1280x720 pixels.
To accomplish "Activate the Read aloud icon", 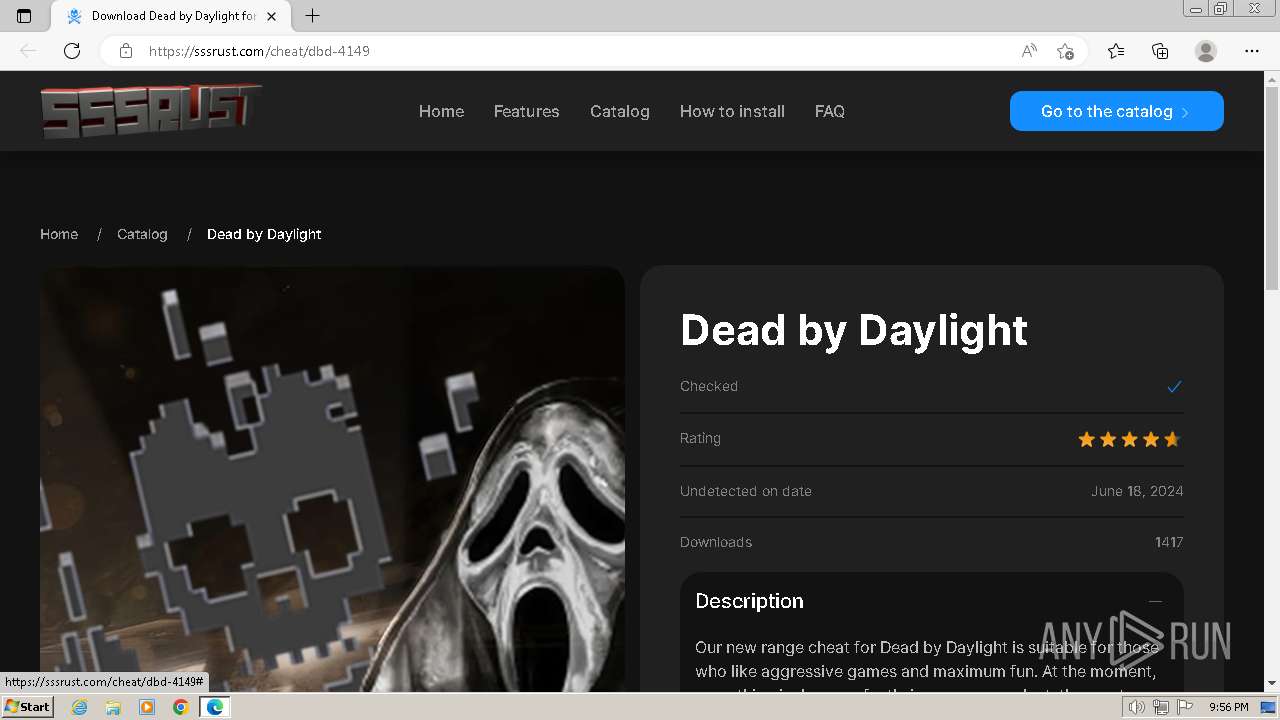I will 1029,51.
